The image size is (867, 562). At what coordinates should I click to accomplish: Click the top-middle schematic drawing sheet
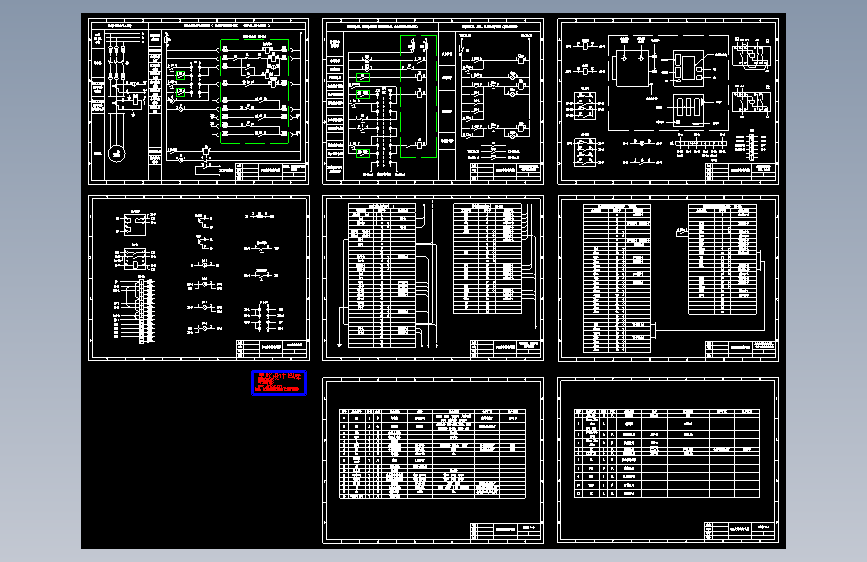click(433, 101)
